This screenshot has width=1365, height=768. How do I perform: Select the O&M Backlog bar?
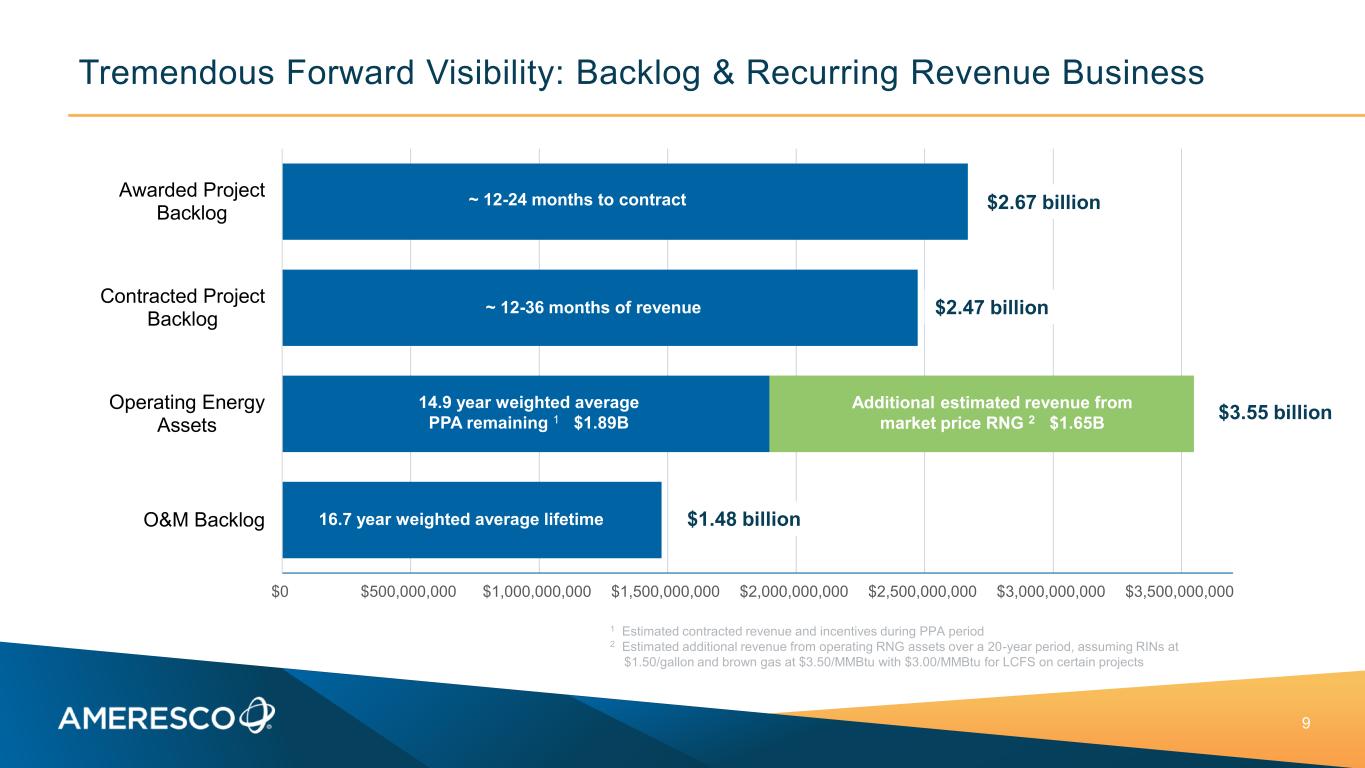[x=471, y=520]
